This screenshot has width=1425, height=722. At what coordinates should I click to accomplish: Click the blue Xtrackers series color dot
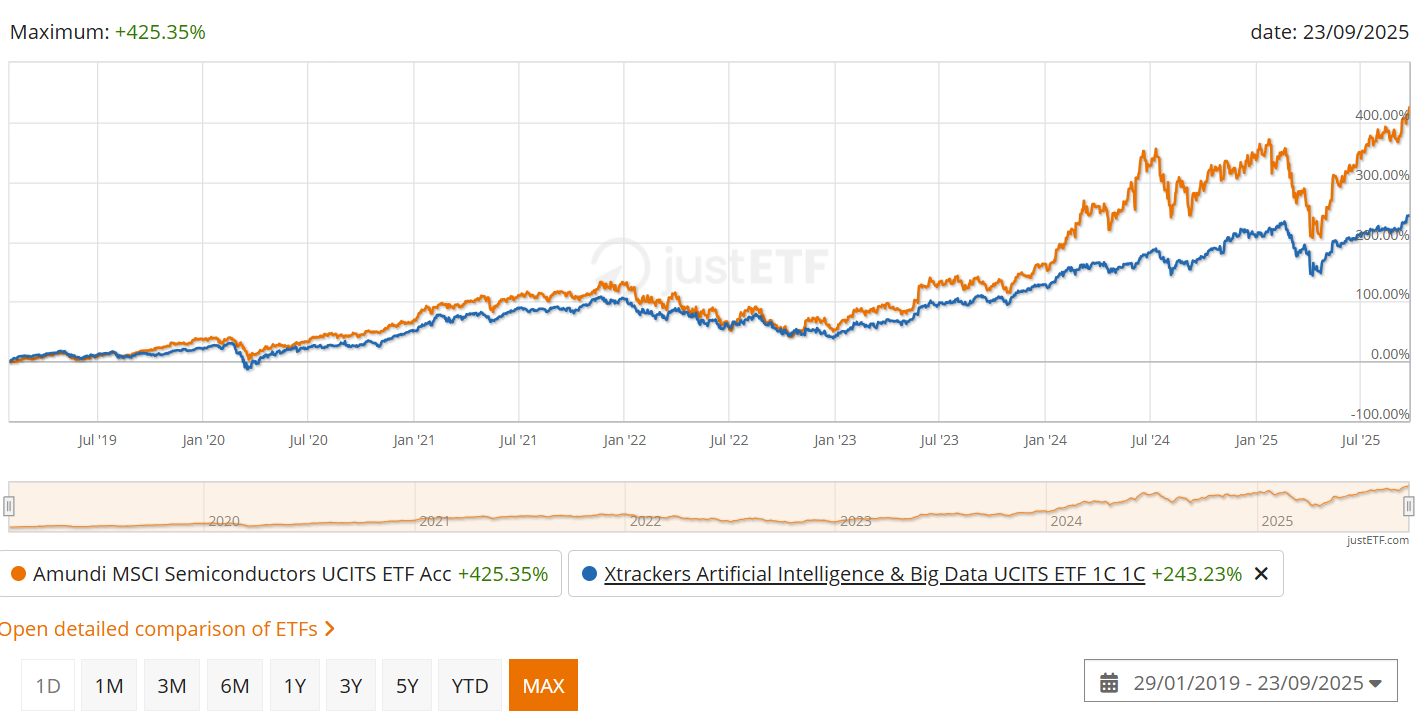coord(589,574)
